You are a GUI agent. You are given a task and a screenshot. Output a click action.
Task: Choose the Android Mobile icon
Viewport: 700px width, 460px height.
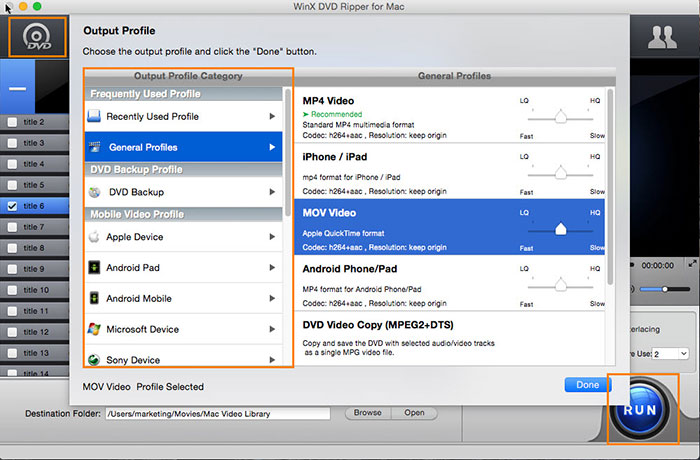(x=94, y=298)
